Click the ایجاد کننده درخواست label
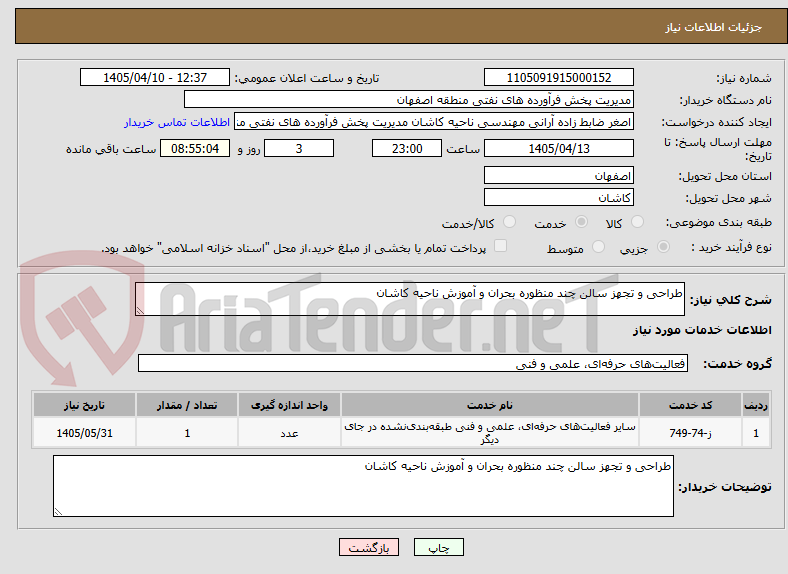Viewport: 788px width, 574px height. (x=717, y=123)
